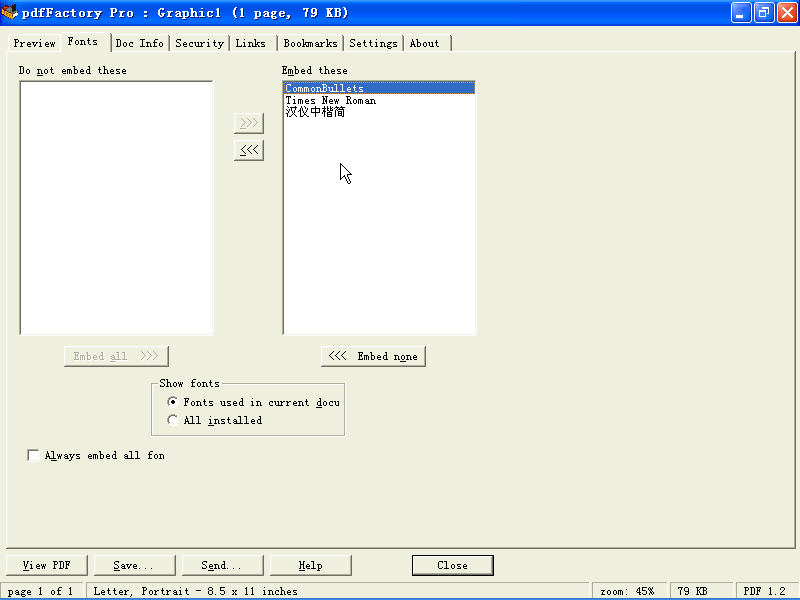
Task: Click the 'Do not embed these' list box
Action: [x=116, y=208]
